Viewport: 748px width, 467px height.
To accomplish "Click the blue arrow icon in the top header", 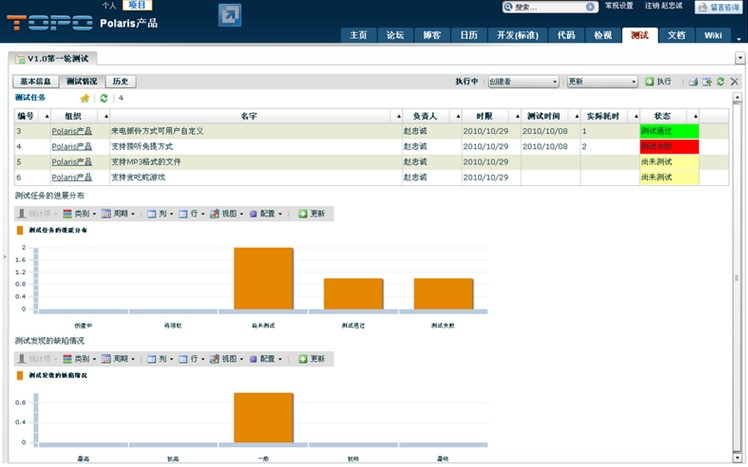I will 229,14.
